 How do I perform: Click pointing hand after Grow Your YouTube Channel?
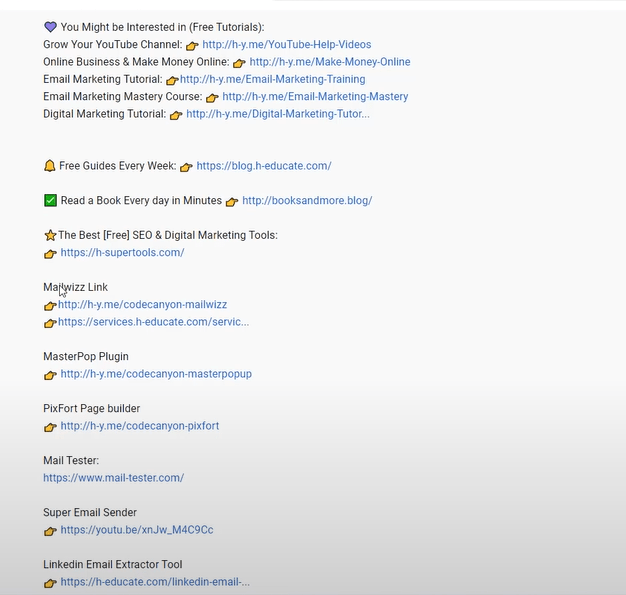coord(192,46)
